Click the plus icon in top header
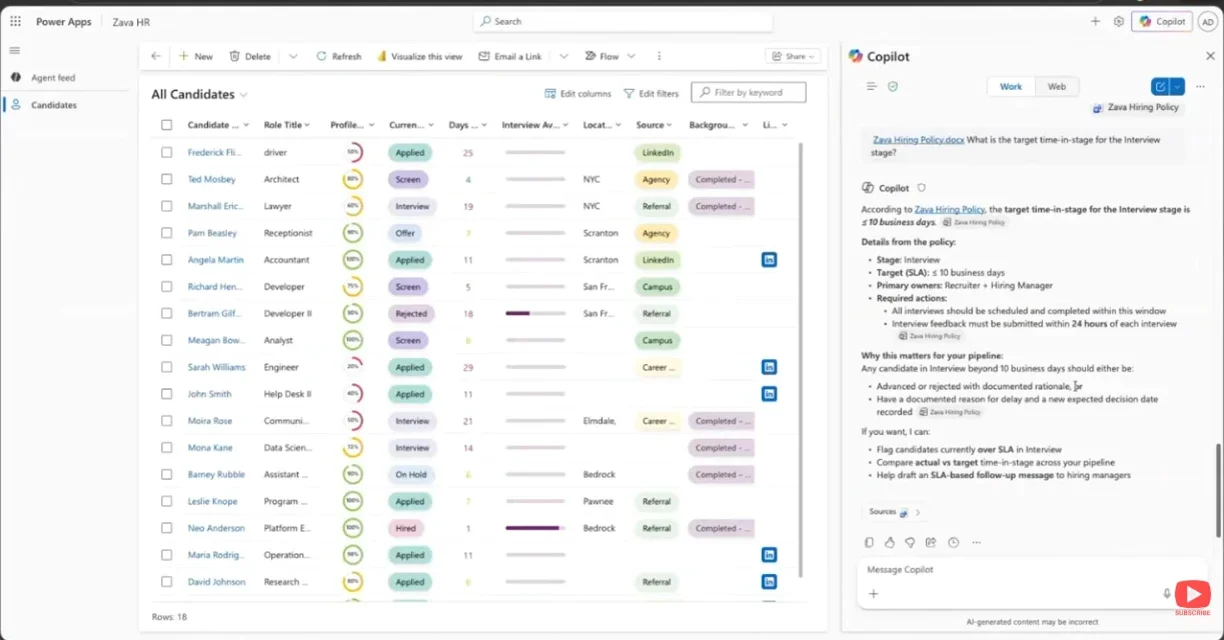1224x640 pixels. point(1095,21)
